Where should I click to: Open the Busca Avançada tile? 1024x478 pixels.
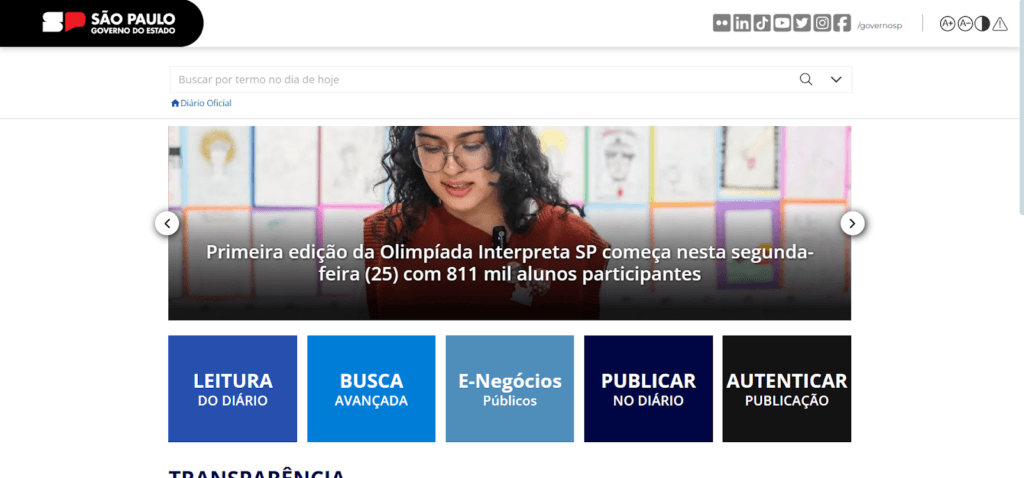point(371,389)
